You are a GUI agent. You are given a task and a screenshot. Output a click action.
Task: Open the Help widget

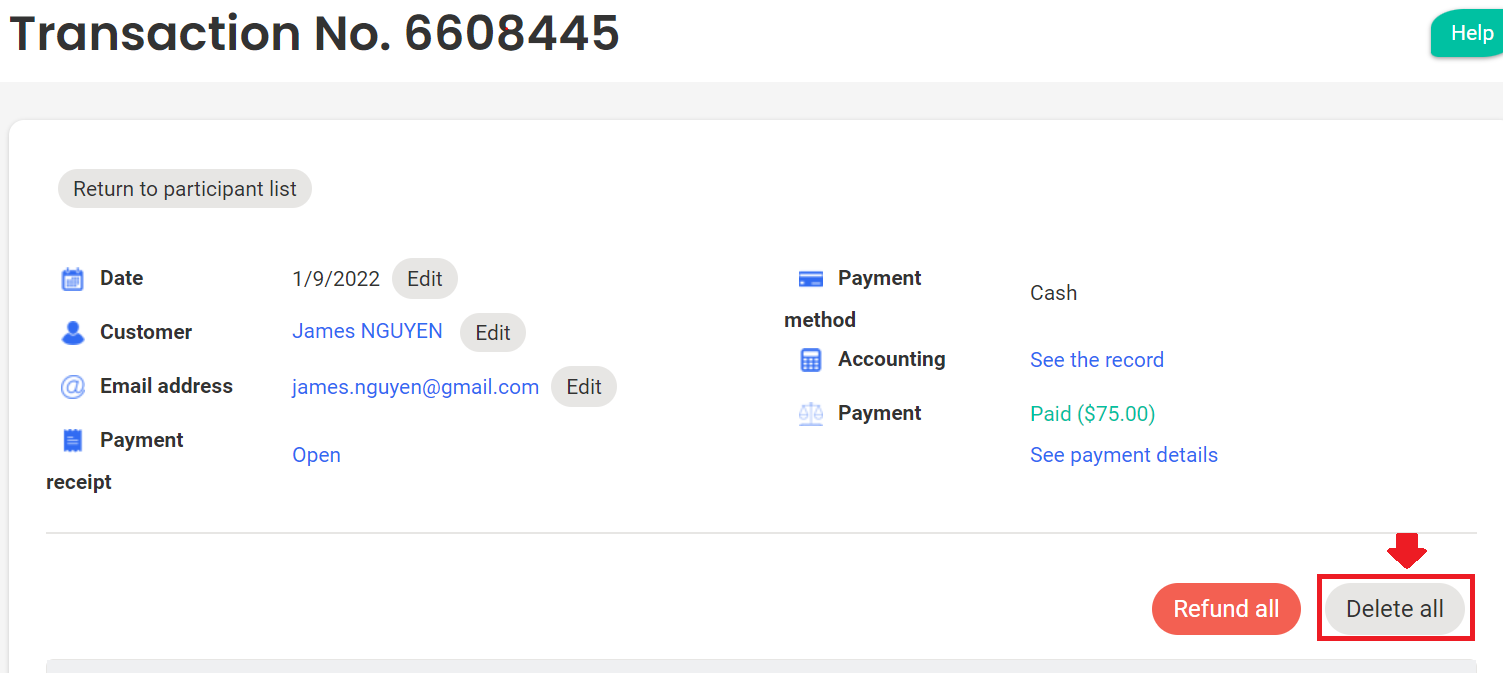[x=1468, y=33]
